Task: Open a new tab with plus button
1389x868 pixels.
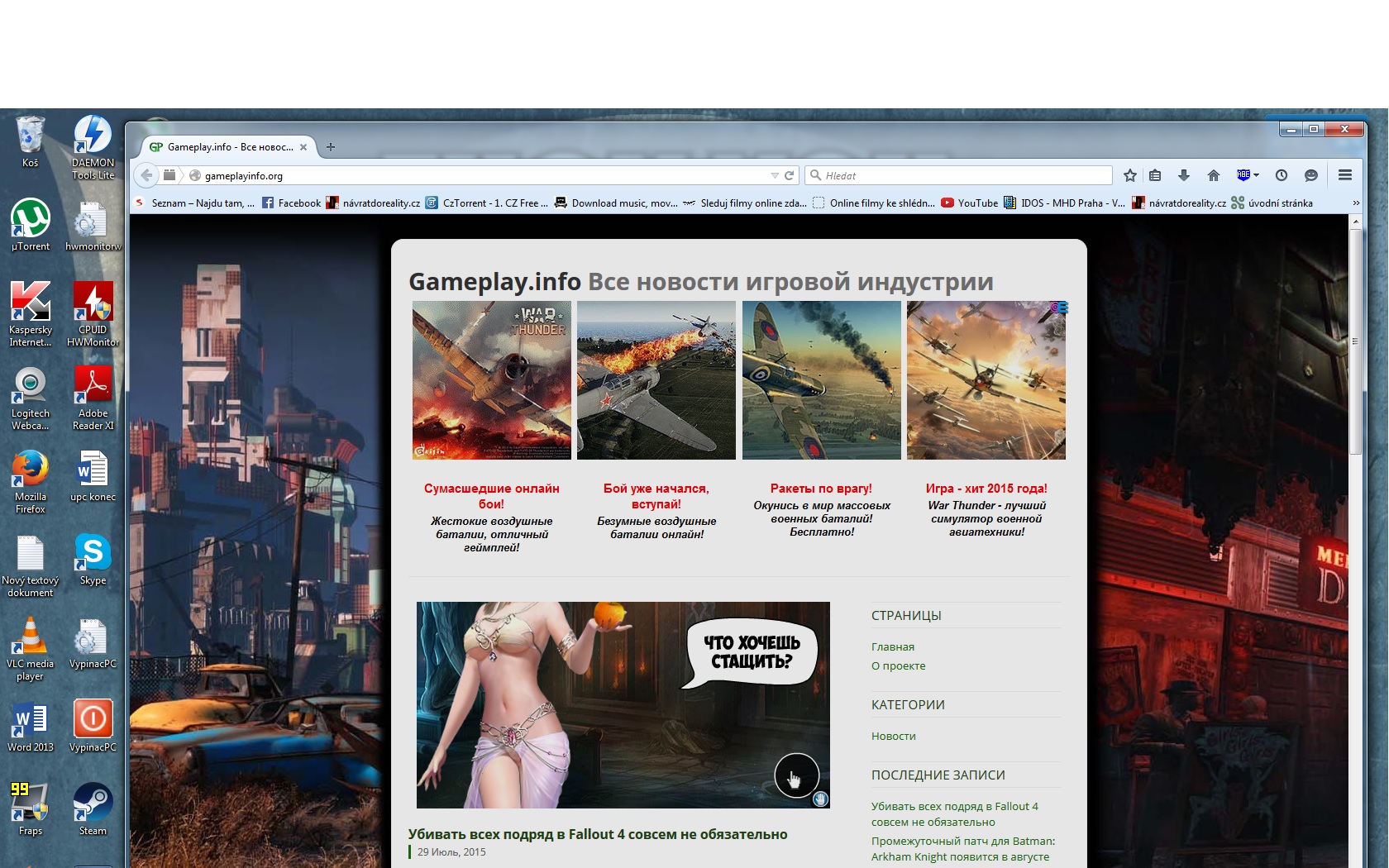Action: pyautogui.click(x=331, y=147)
